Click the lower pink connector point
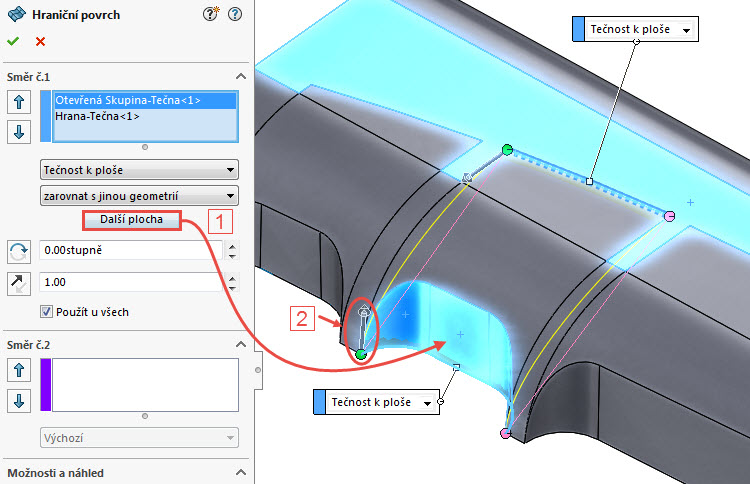Image resolution: width=750 pixels, height=484 pixels. coord(505,433)
